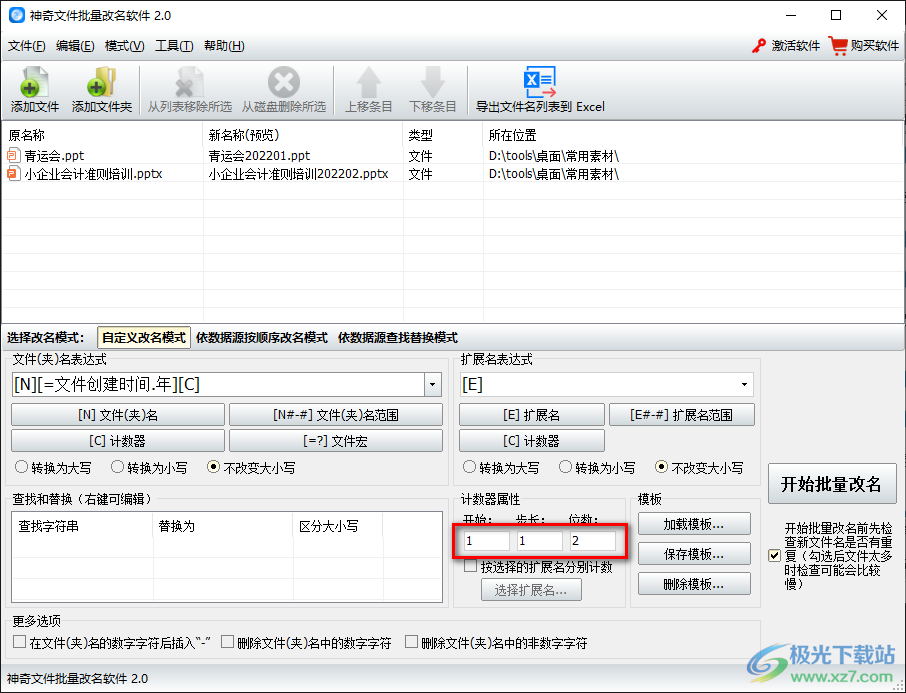Select extension 转换为小写 radio
The width and height of the screenshot is (906, 693).
click(565, 467)
